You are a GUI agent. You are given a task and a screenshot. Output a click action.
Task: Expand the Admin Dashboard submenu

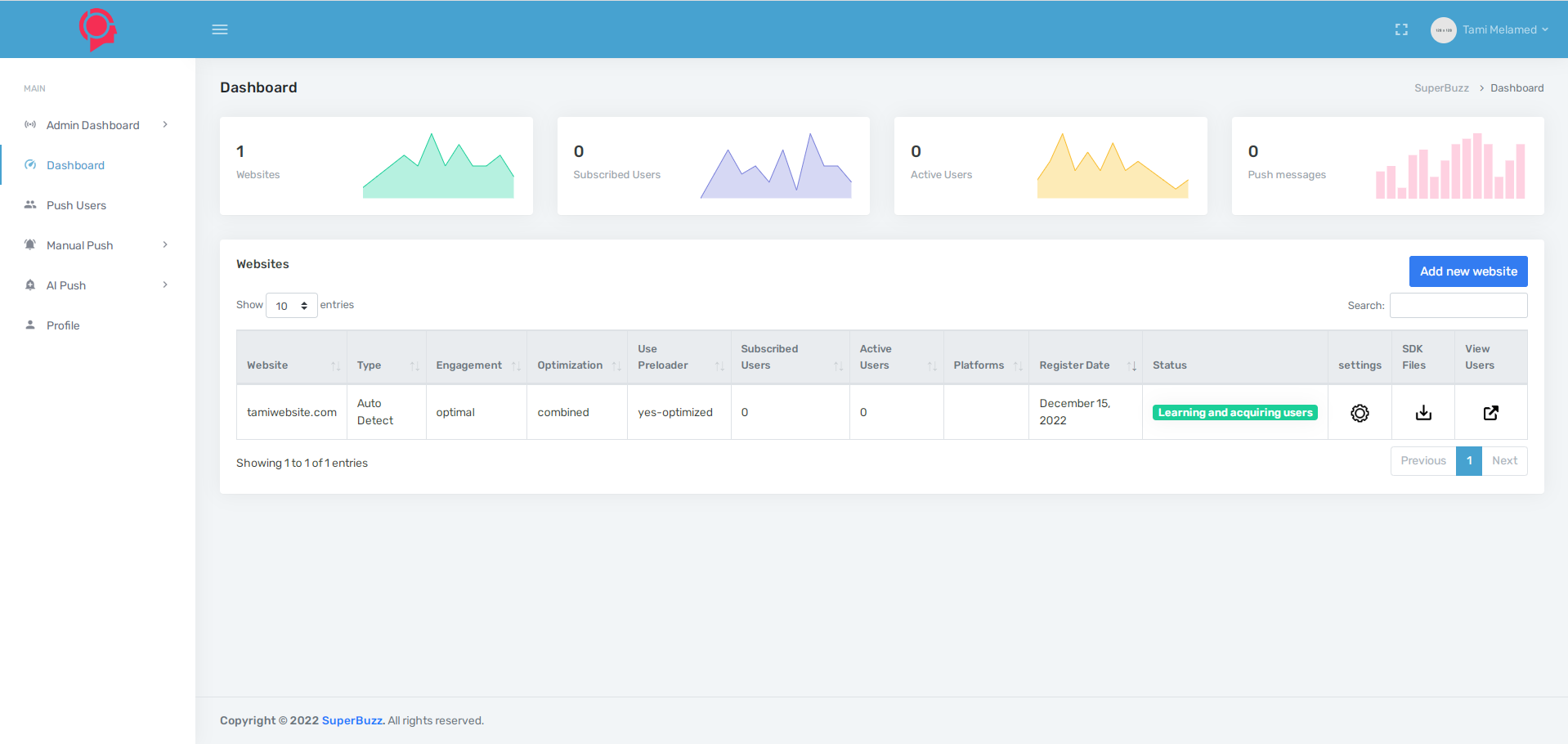point(96,125)
